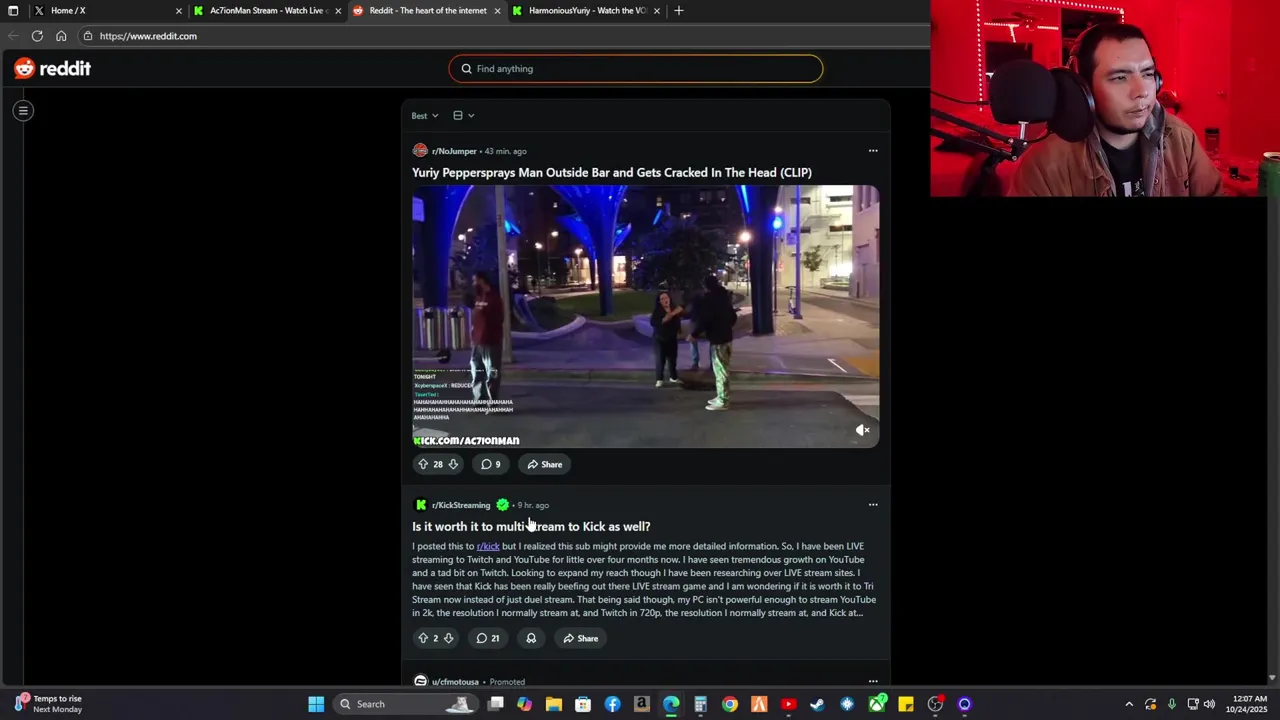Image resolution: width=1280 pixels, height=720 pixels.
Task: Open the Windows Start menu
Action: 316,704
